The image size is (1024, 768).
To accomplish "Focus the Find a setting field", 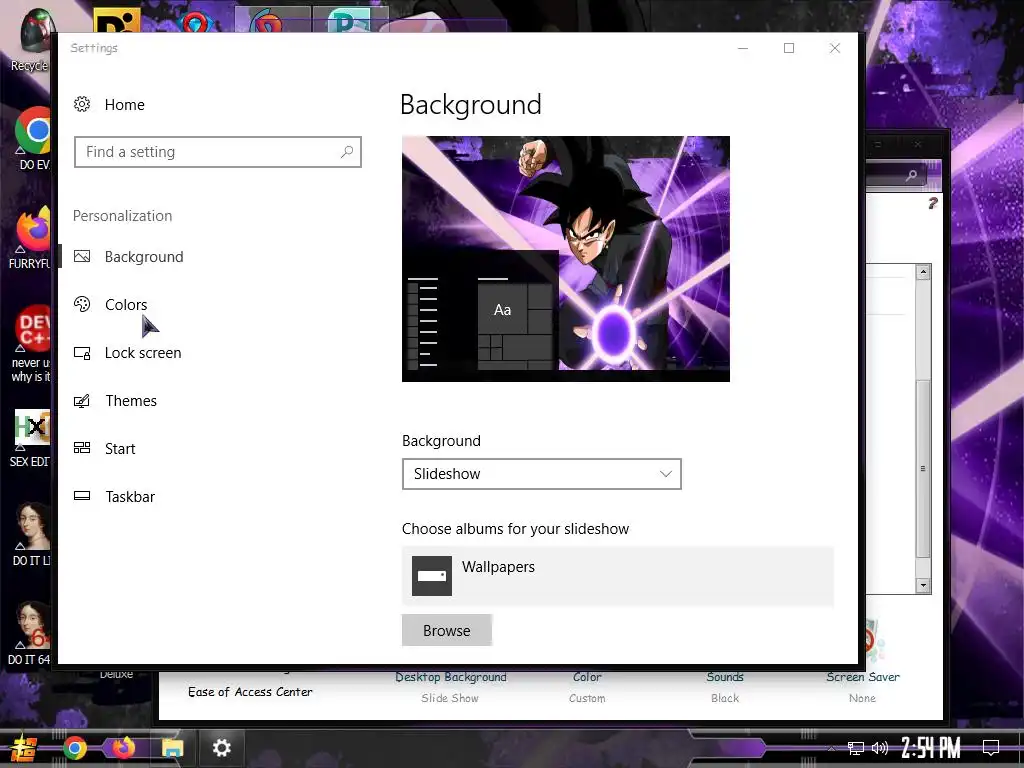I will tap(217, 152).
